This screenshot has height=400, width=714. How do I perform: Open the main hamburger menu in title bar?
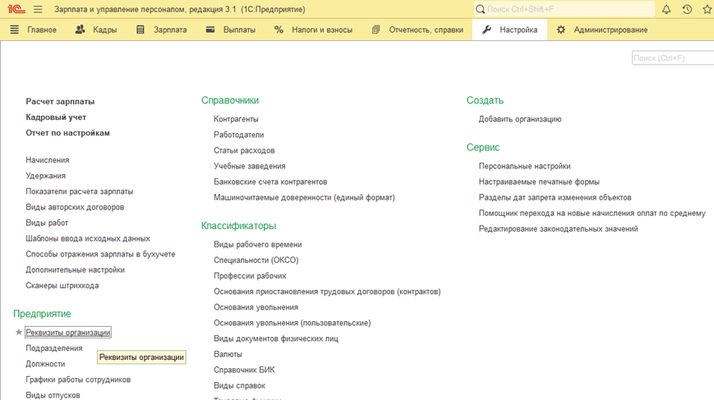(x=37, y=9)
